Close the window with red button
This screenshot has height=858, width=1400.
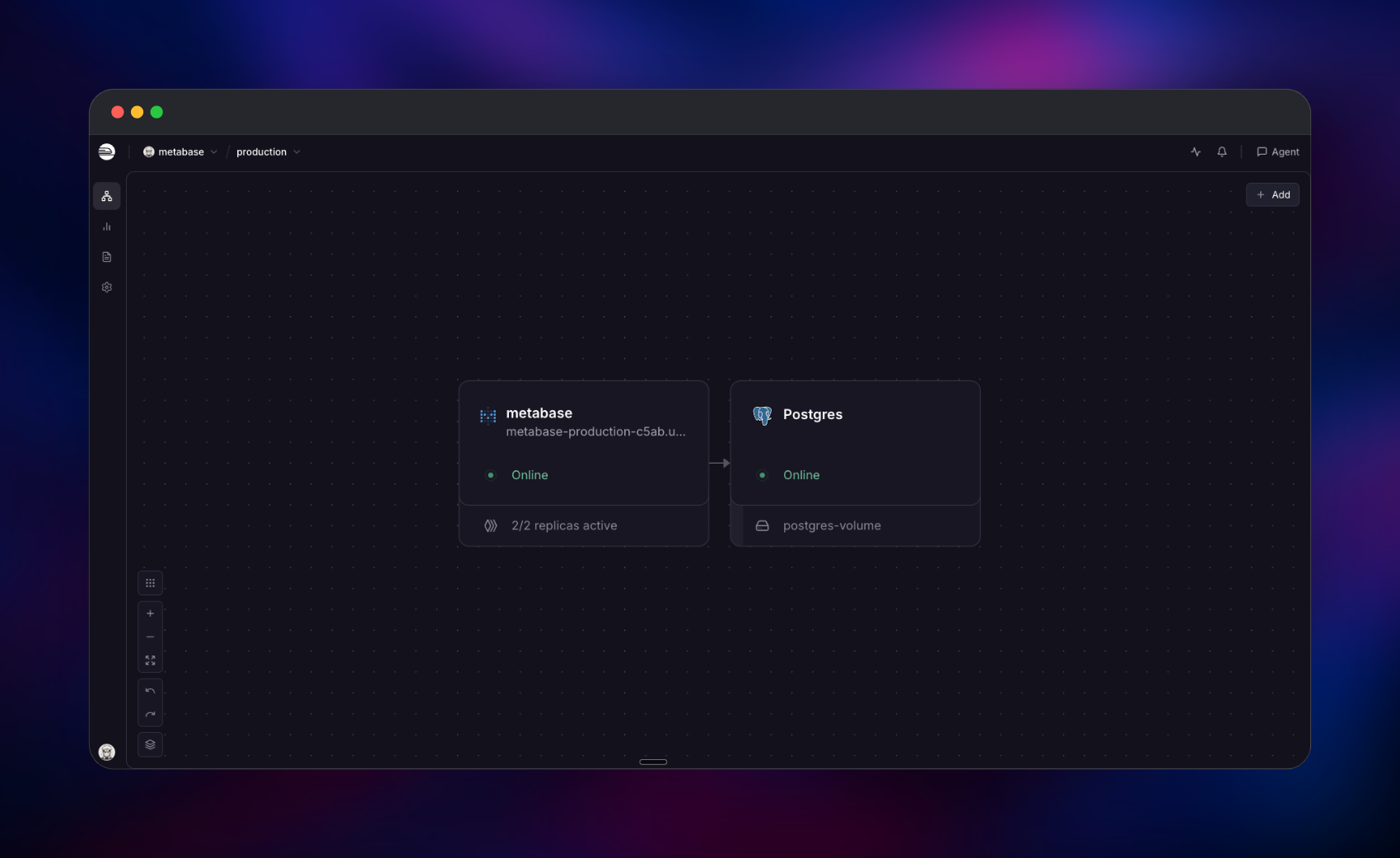[x=118, y=112]
